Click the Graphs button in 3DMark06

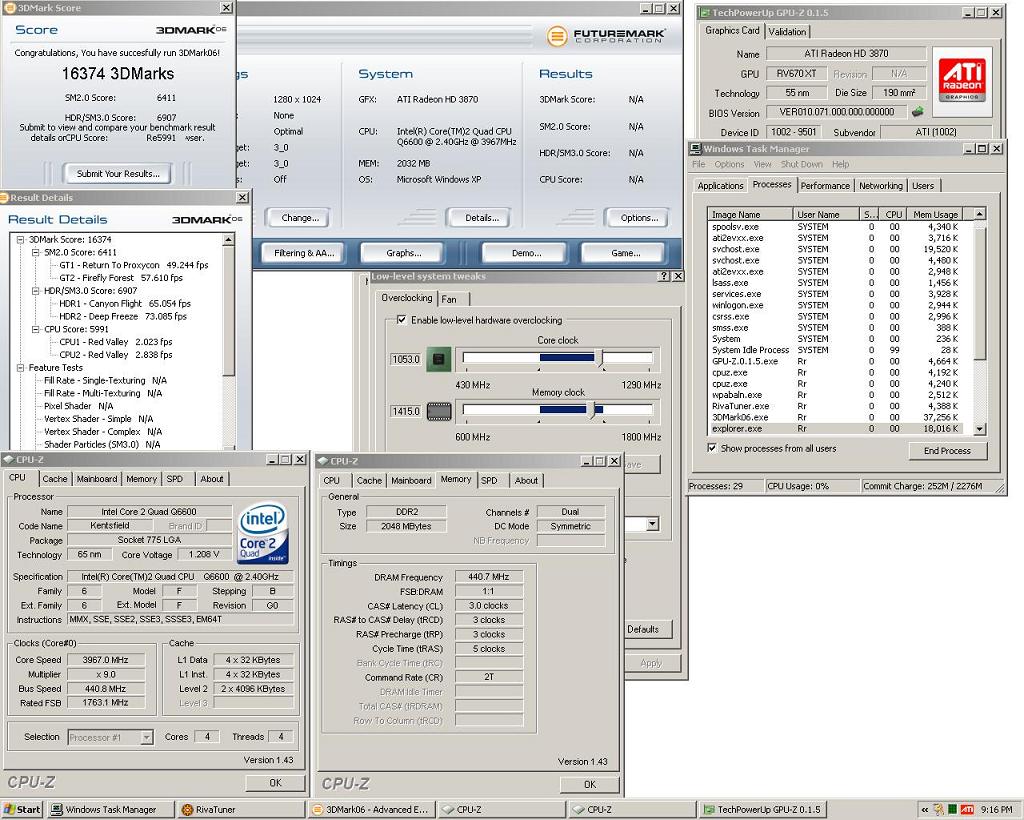[x=404, y=253]
